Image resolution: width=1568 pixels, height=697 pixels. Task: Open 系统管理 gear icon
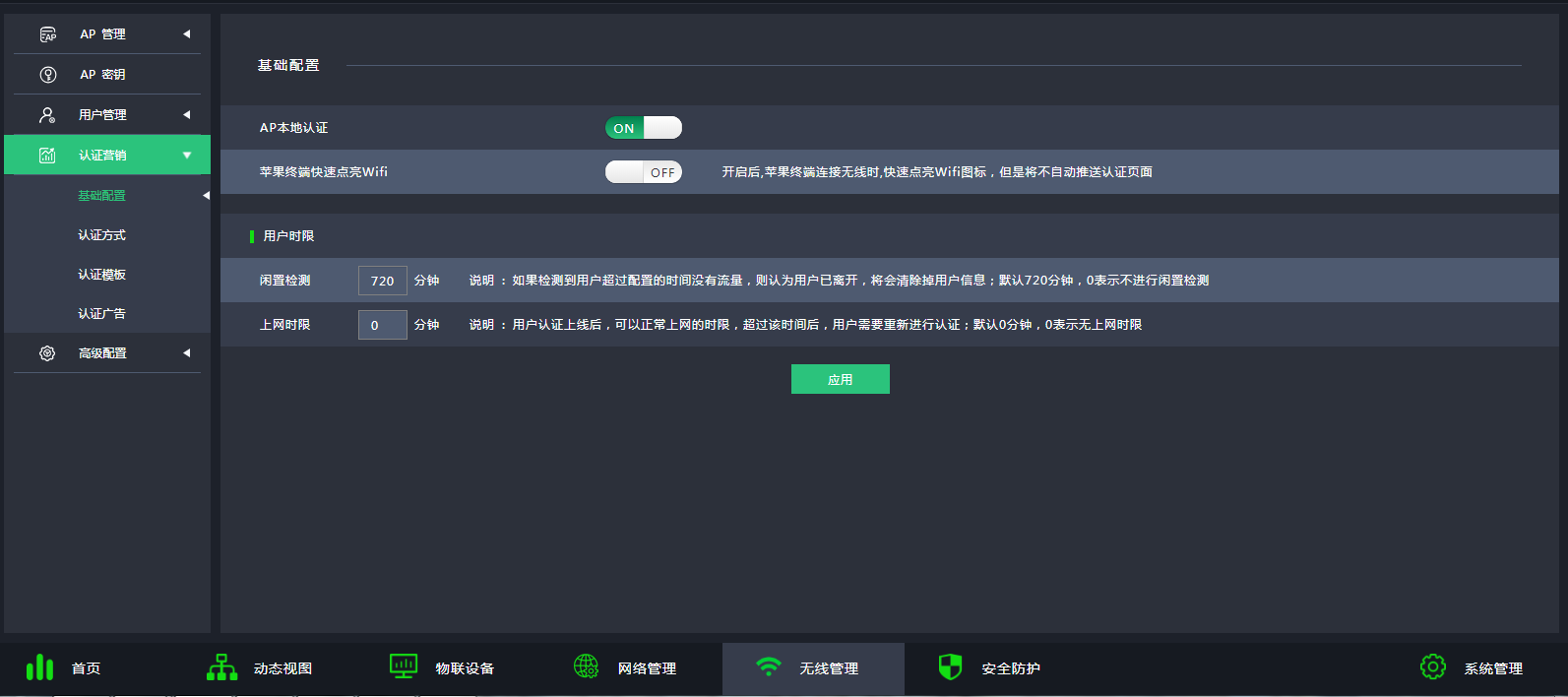click(x=1432, y=666)
